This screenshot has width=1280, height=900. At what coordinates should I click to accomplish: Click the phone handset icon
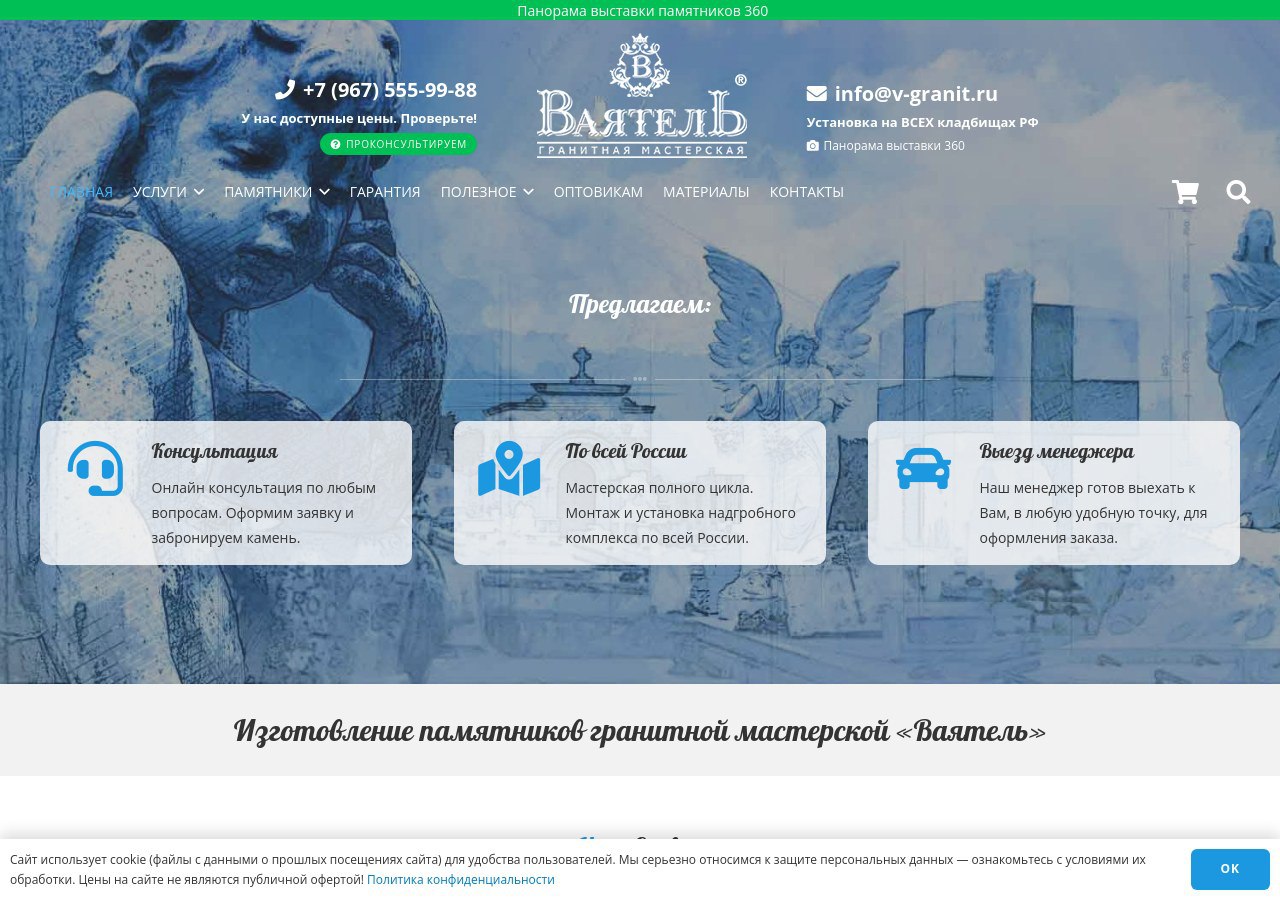click(285, 90)
